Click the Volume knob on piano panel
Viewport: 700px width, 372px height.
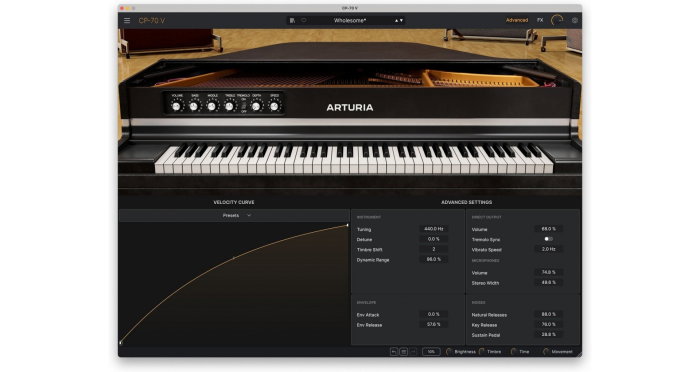[x=176, y=106]
